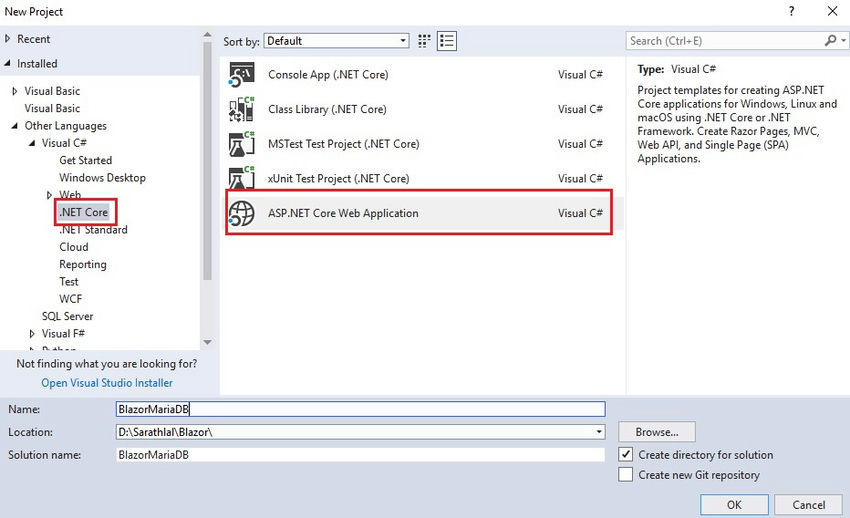Click the Name input field
850x518 pixels.
360,409
